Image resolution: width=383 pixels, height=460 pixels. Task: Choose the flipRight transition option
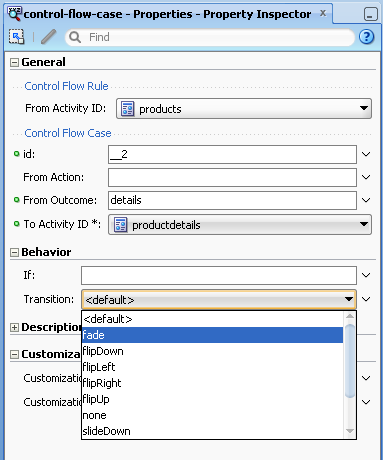point(212,383)
